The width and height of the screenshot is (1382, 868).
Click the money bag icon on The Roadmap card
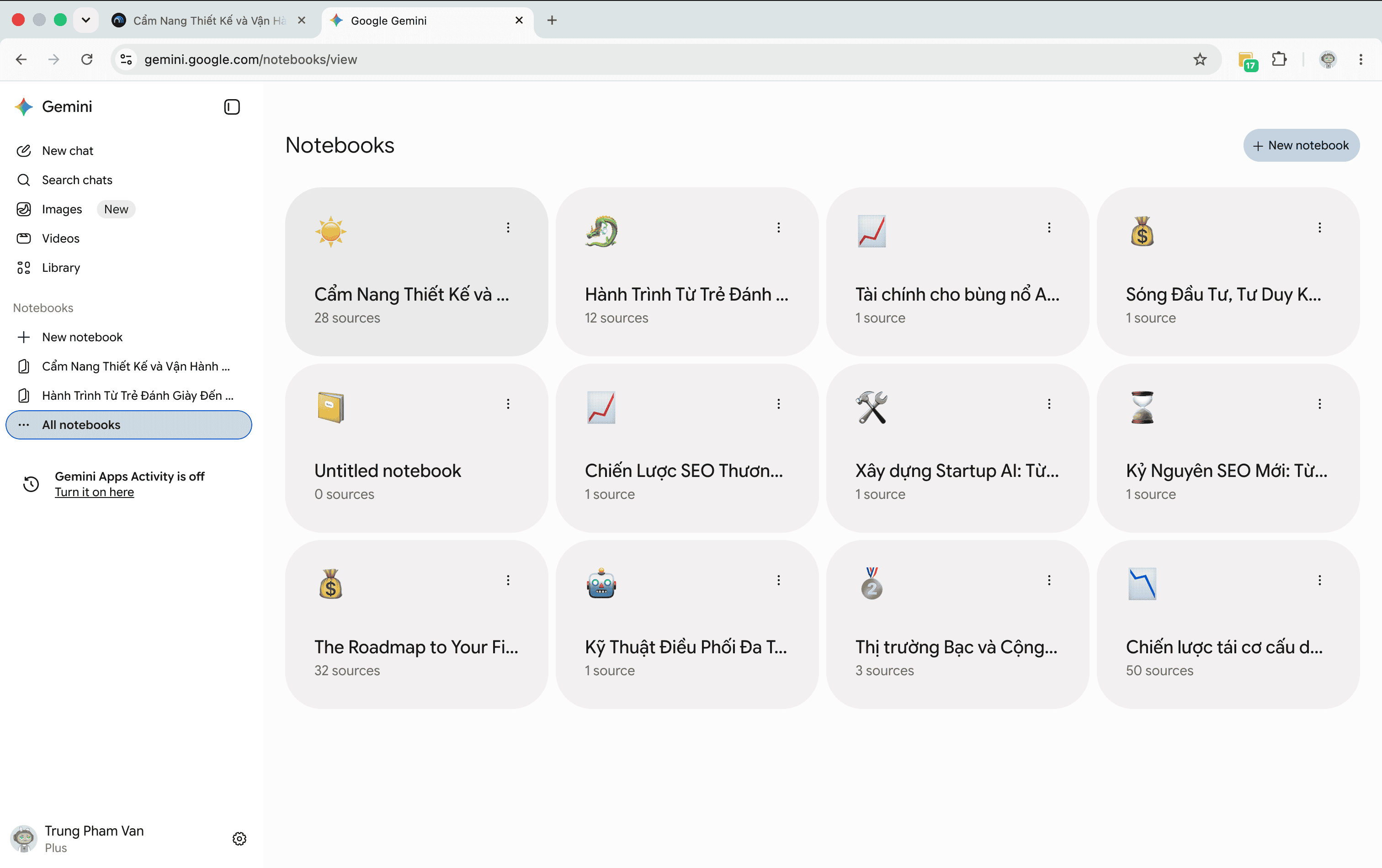click(x=330, y=584)
